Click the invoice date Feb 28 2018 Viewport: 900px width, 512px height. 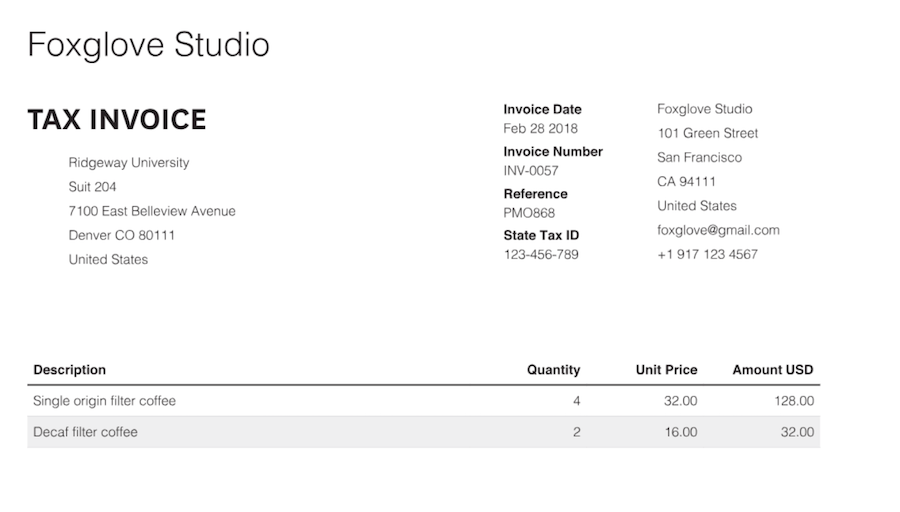pyautogui.click(x=540, y=129)
